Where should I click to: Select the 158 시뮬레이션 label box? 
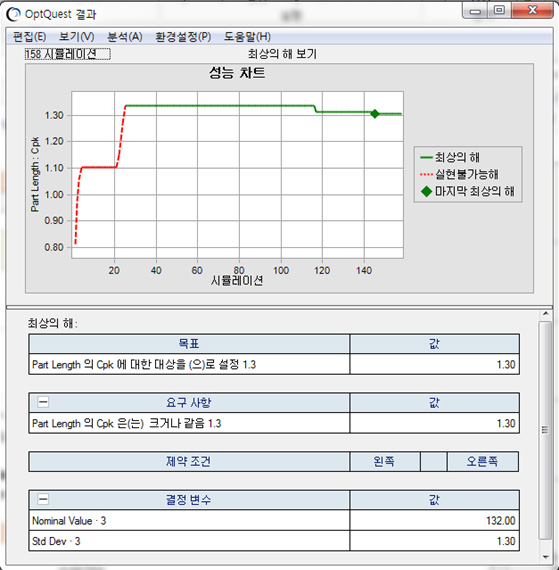[68, 54]
